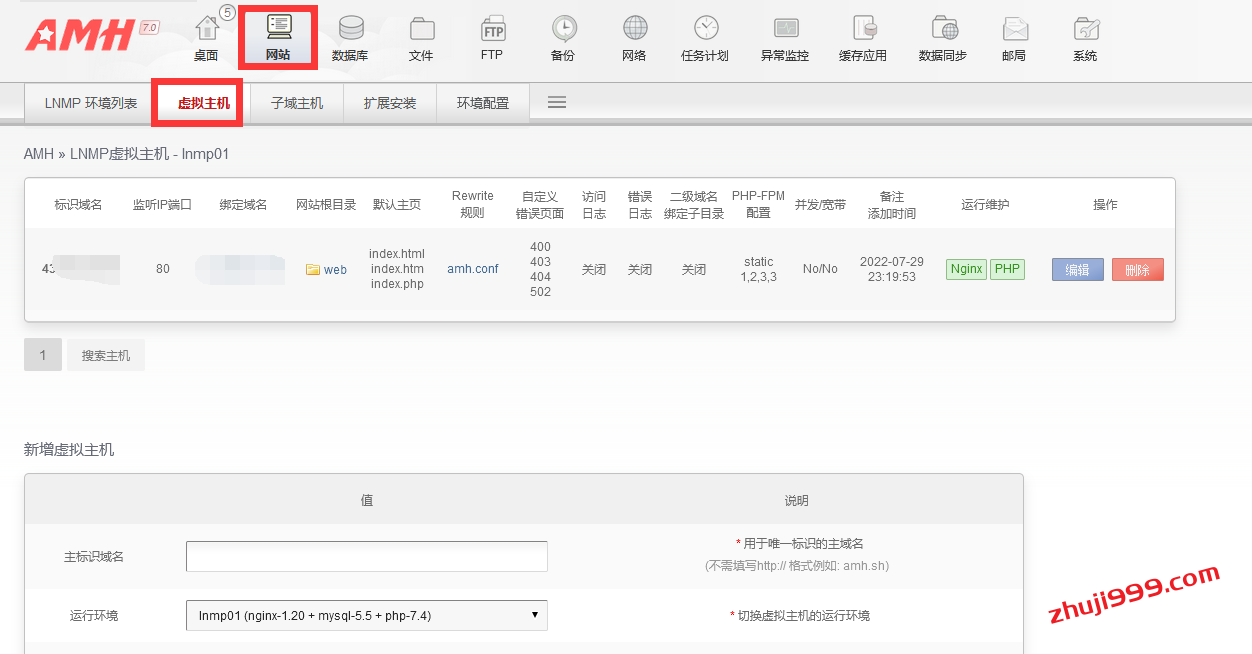Open the 邮局 mail icon
Viewport: 1252px width, 654px height.
coord(1014,38)
